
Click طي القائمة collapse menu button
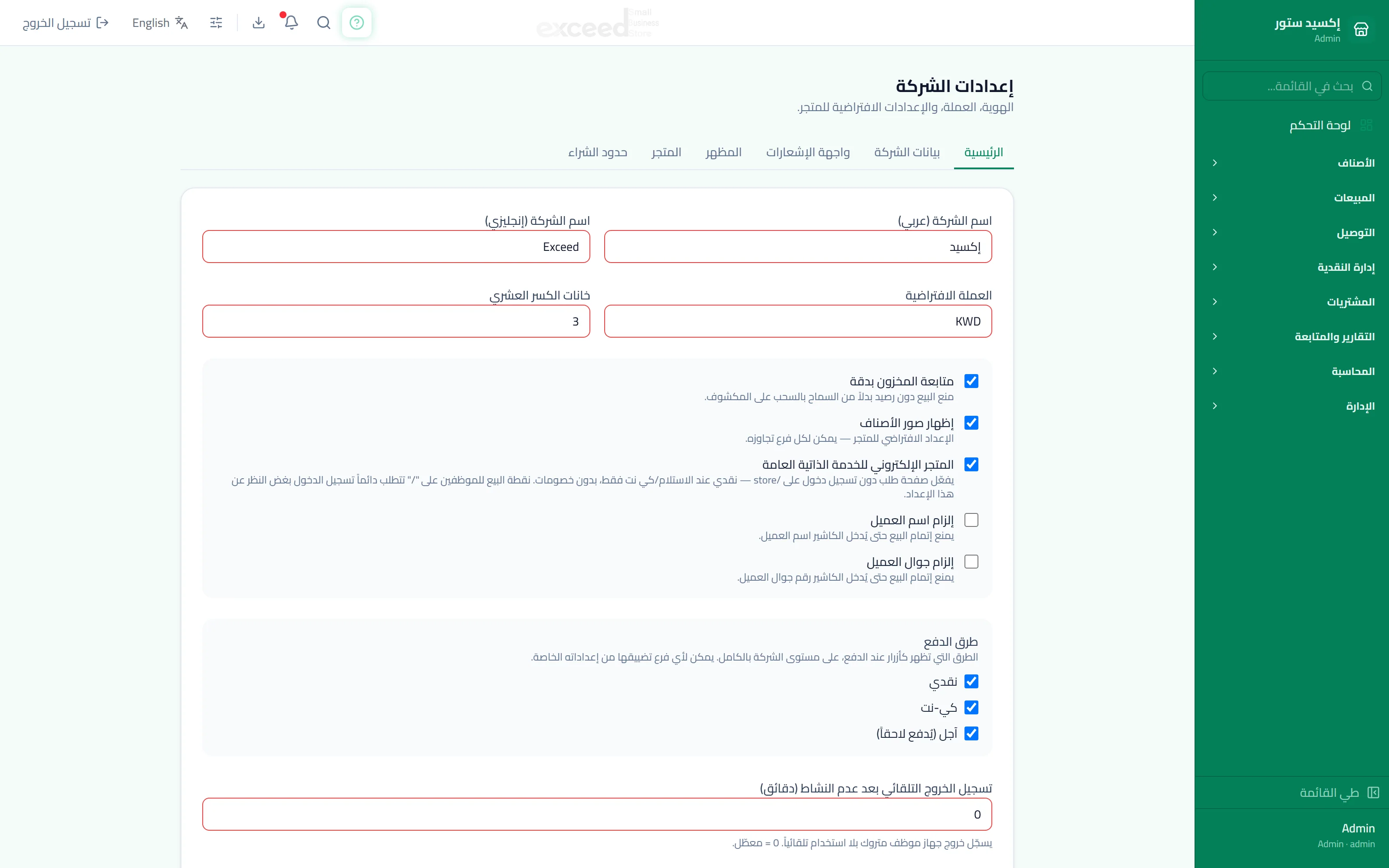pyautogui.click(x=1291, y=792)
